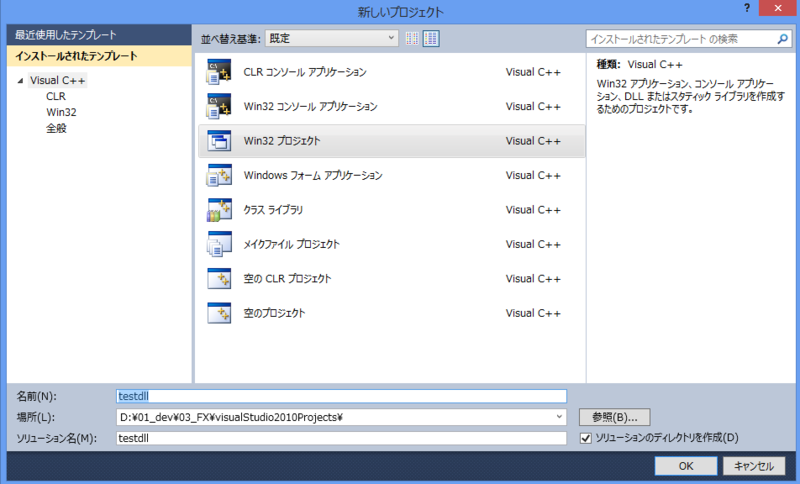
Task: Click the text 'Windows フォーム アプリケーション'
Action: pyautogui.click(x=313, y=175)
